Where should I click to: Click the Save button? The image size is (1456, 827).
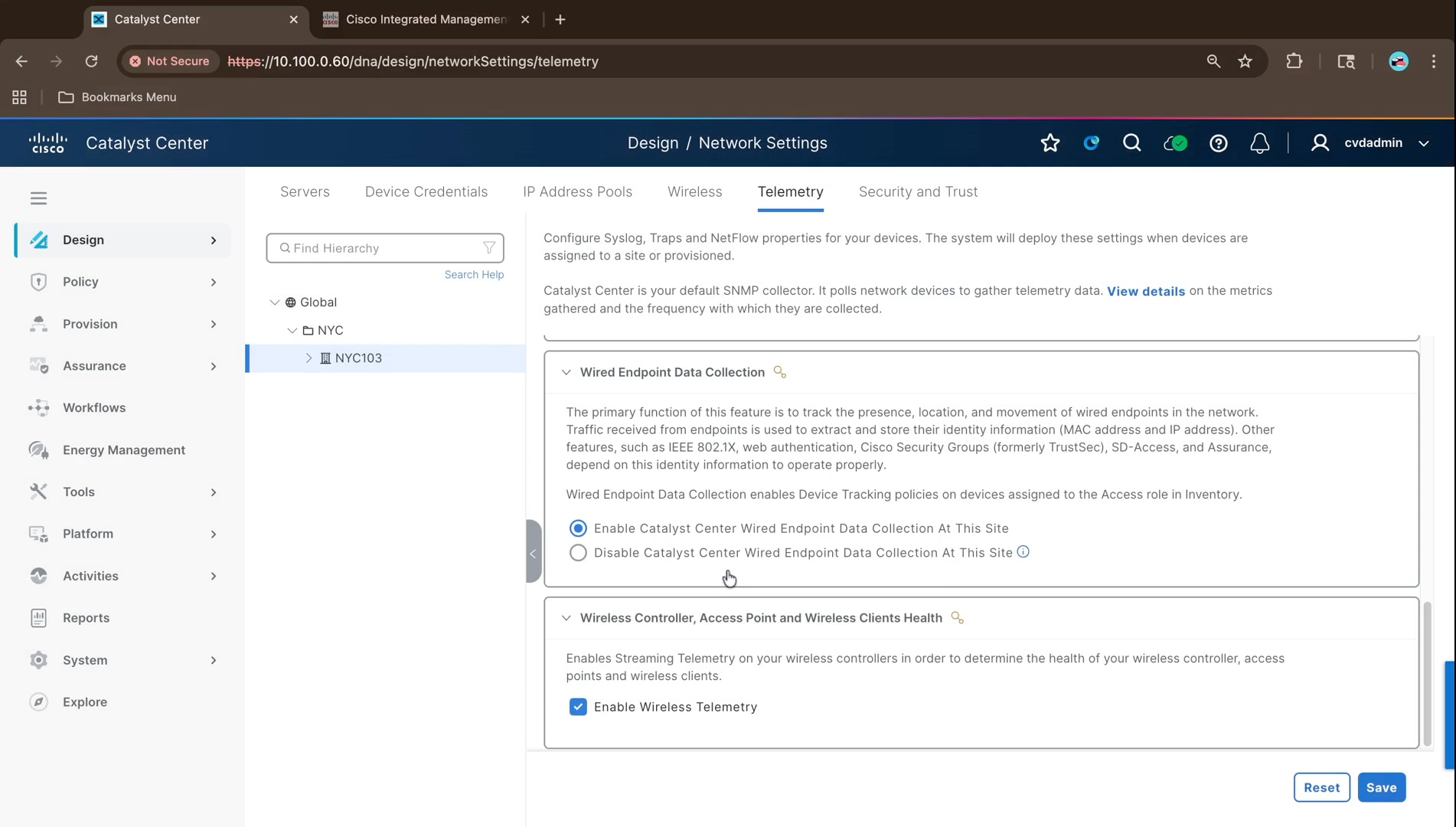pos(1381,787)
